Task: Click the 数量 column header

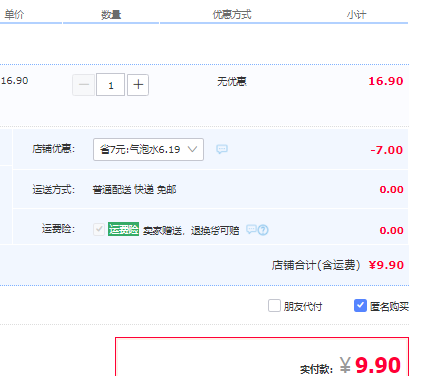Action: tap(111, 15)
